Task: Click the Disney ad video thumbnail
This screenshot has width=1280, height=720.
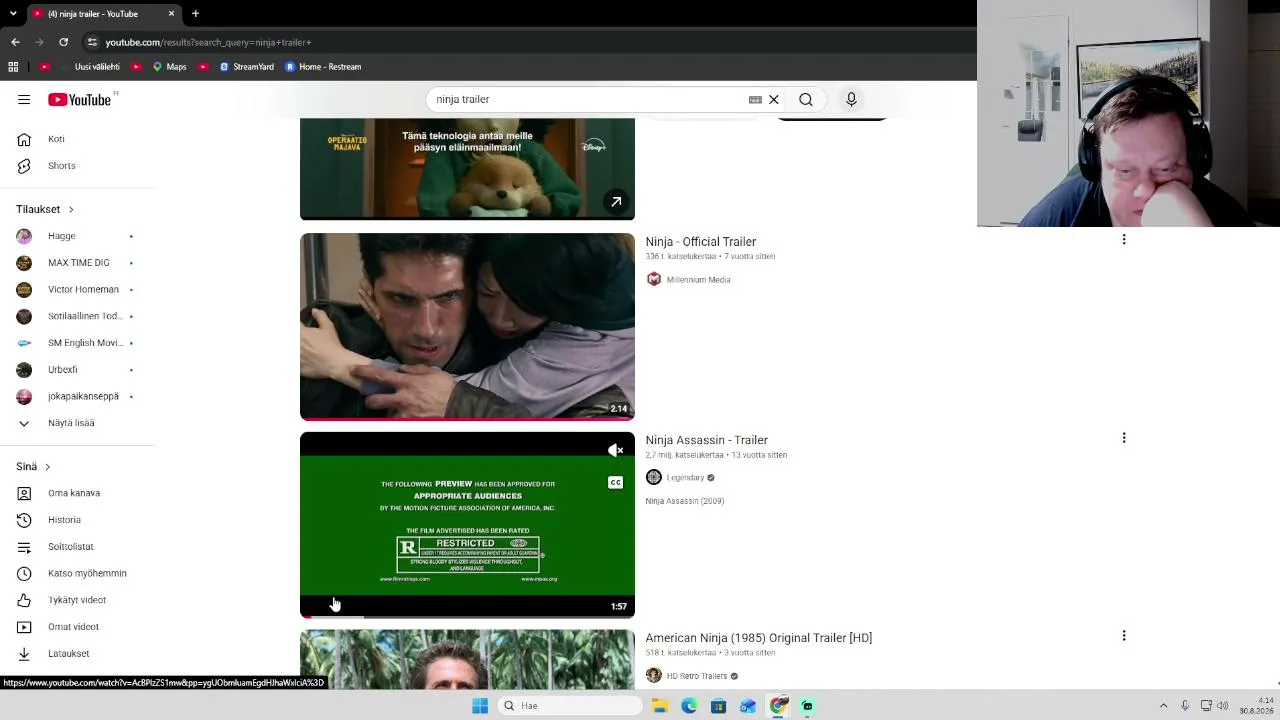Action: [x=467, y=169]
